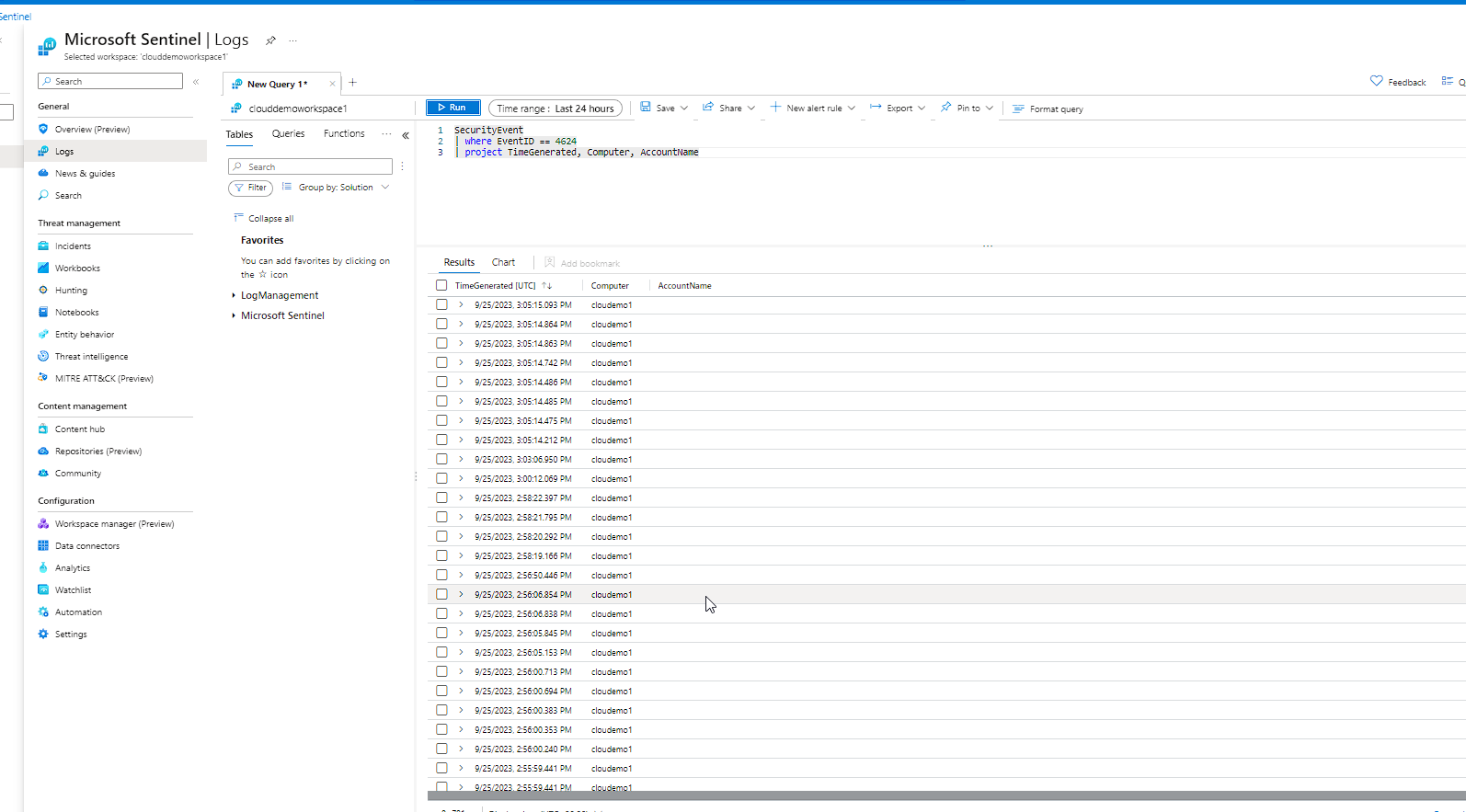This screenshot has height=812, width=1466.
Task: Open Workbooks in the sidebar
Action: point(77,269)
